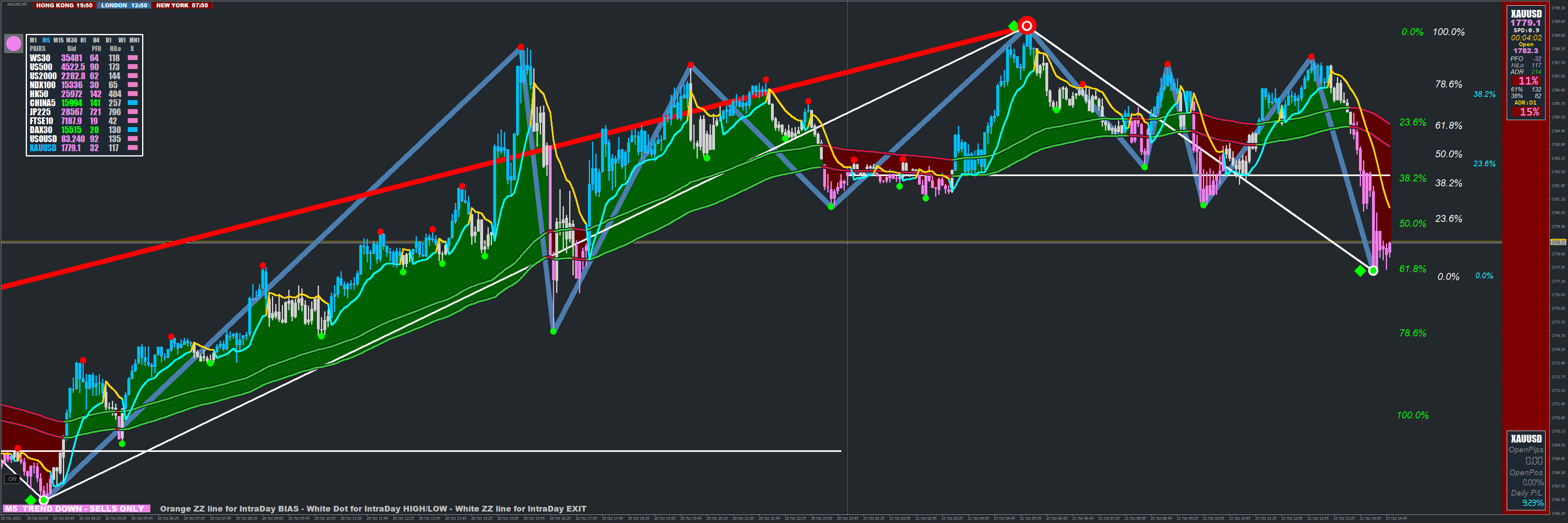1568x523 pixels.
Task: Click green diamond near latest swing low
Action: pos(1360,271)
